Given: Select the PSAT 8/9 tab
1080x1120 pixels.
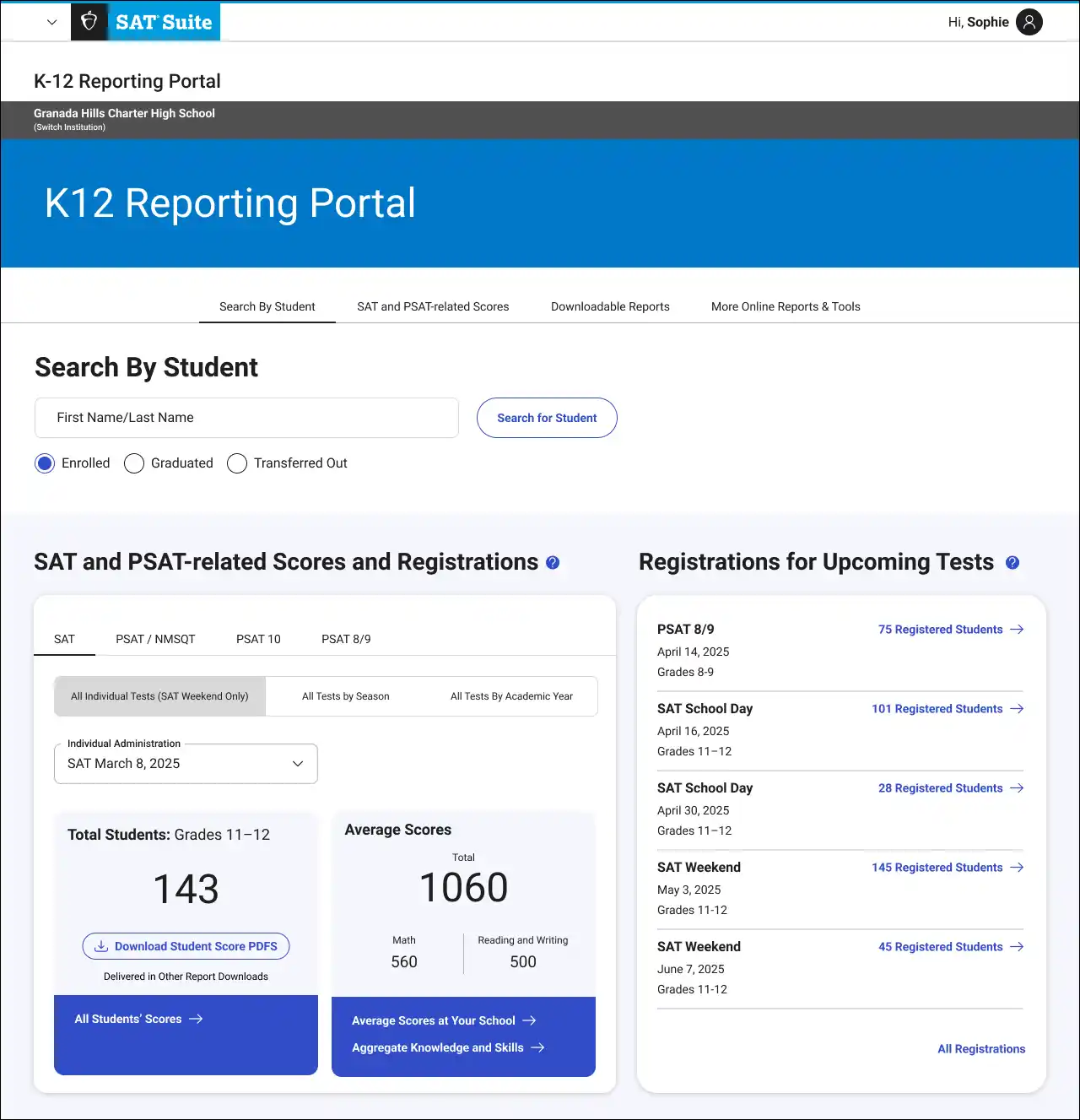Looking at the screenshot, I should point(346,639).
